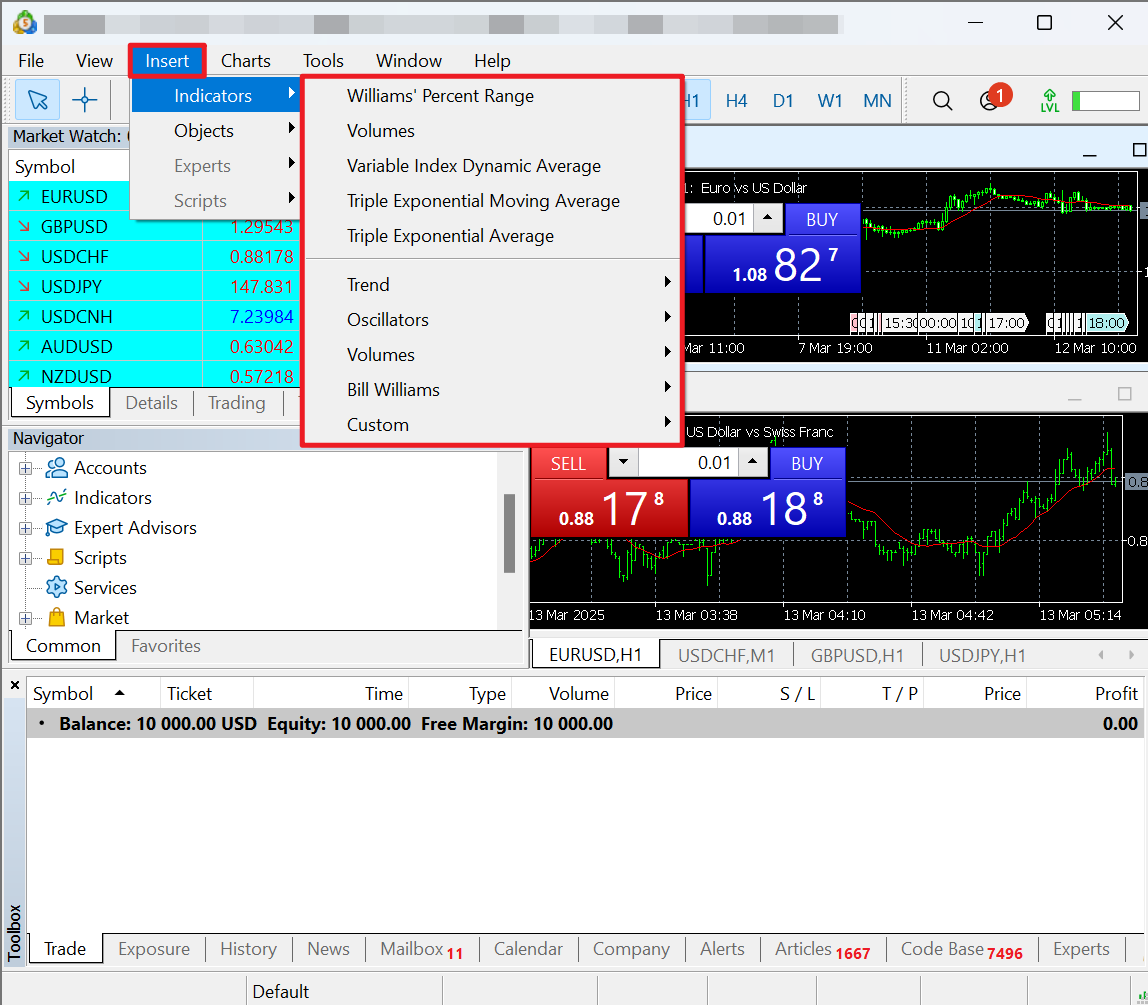Open the search magnifier icon

[942, 100]
